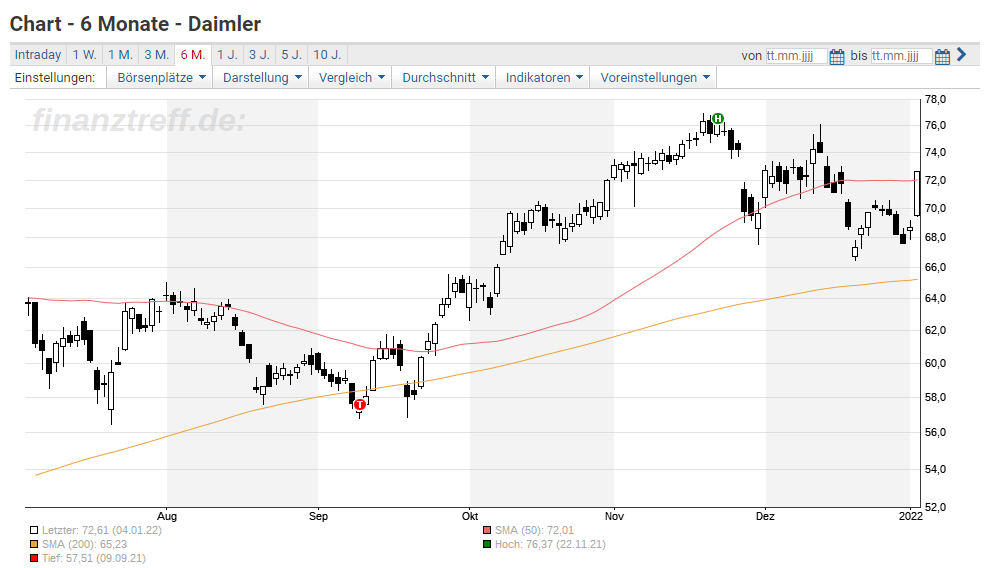This screenshot has width=984, height=568.
Task: Select the 3 J. time range tab
Action: pyautogui.click(x=259, y=55)
